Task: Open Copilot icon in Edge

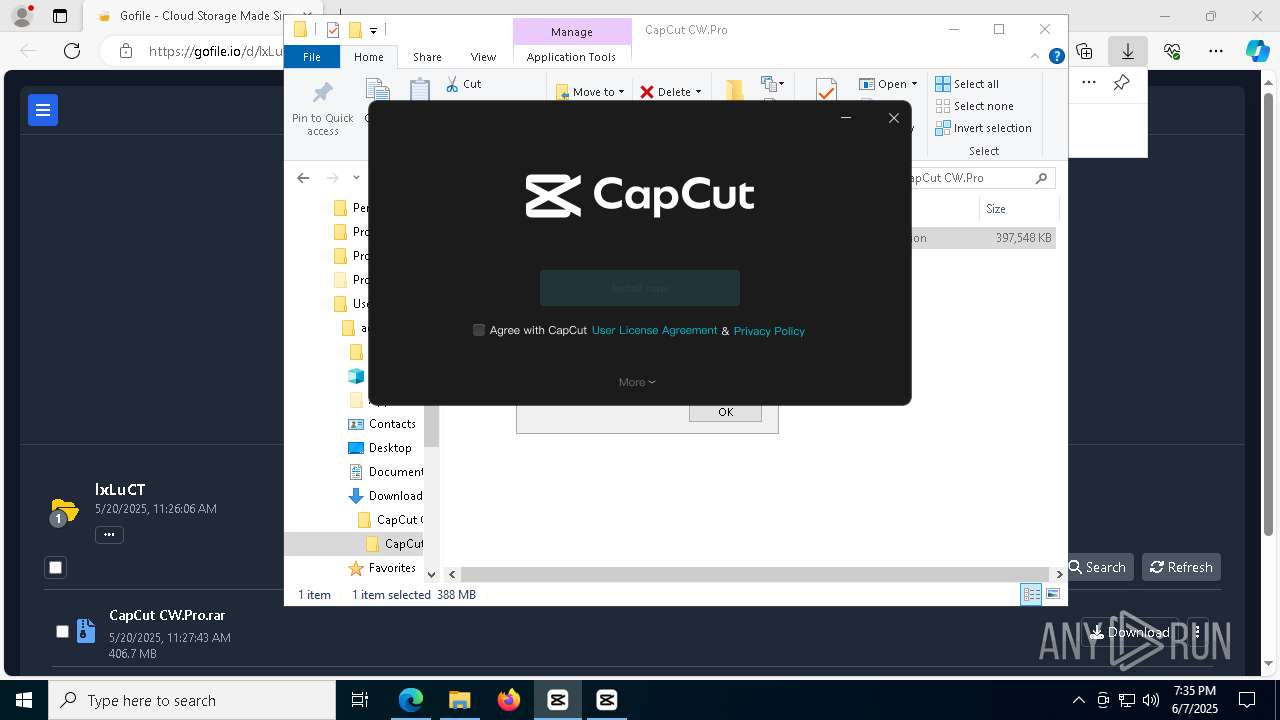Action: (1257, 51)
